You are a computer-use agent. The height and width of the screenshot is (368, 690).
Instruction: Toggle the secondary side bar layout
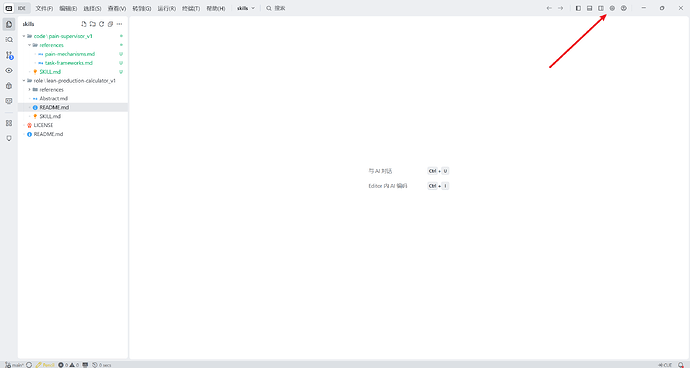(x=601, y=8)
